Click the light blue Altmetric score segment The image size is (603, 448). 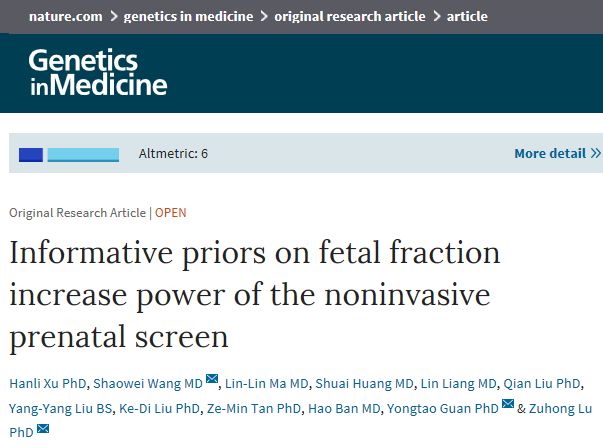(83, 154)
